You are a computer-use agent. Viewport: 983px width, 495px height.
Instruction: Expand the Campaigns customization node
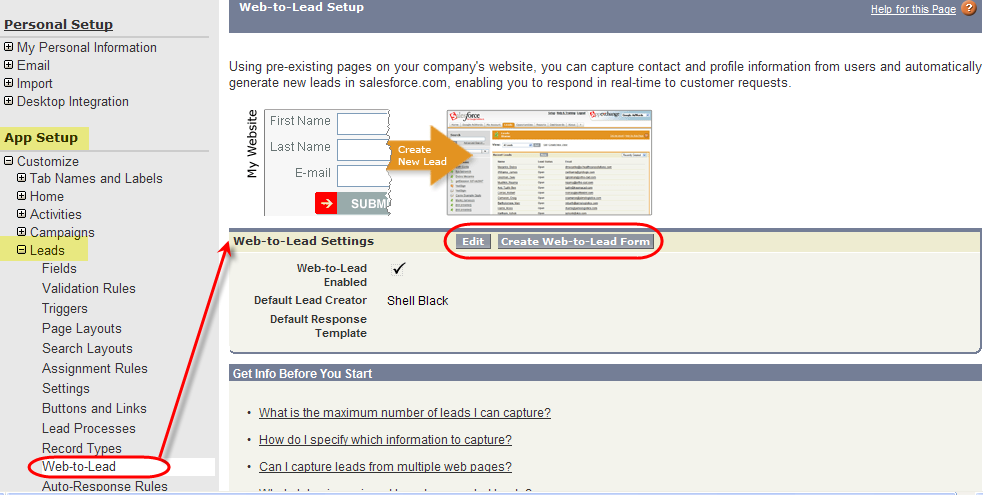[22, 232]
